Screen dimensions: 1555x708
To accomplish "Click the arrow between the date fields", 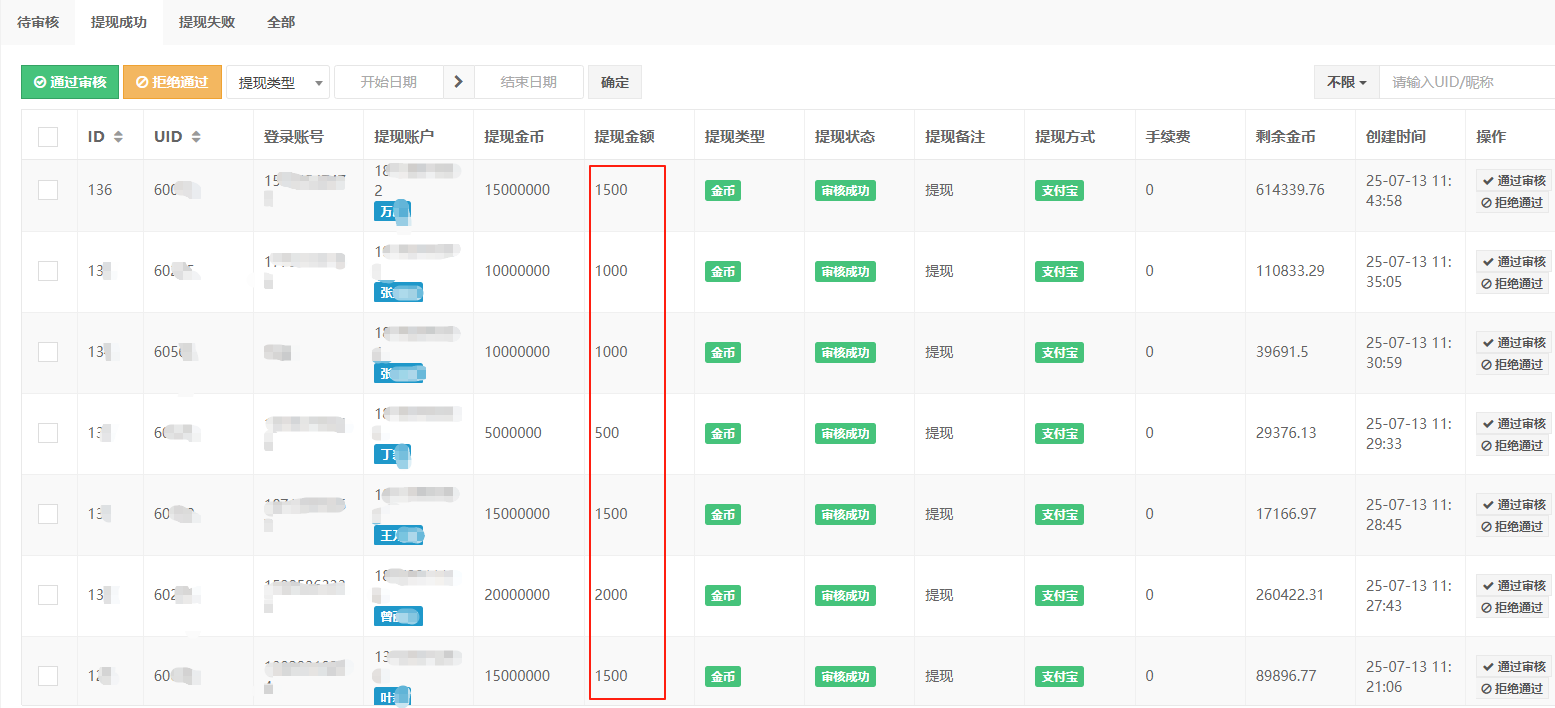I will pos(458,82).
